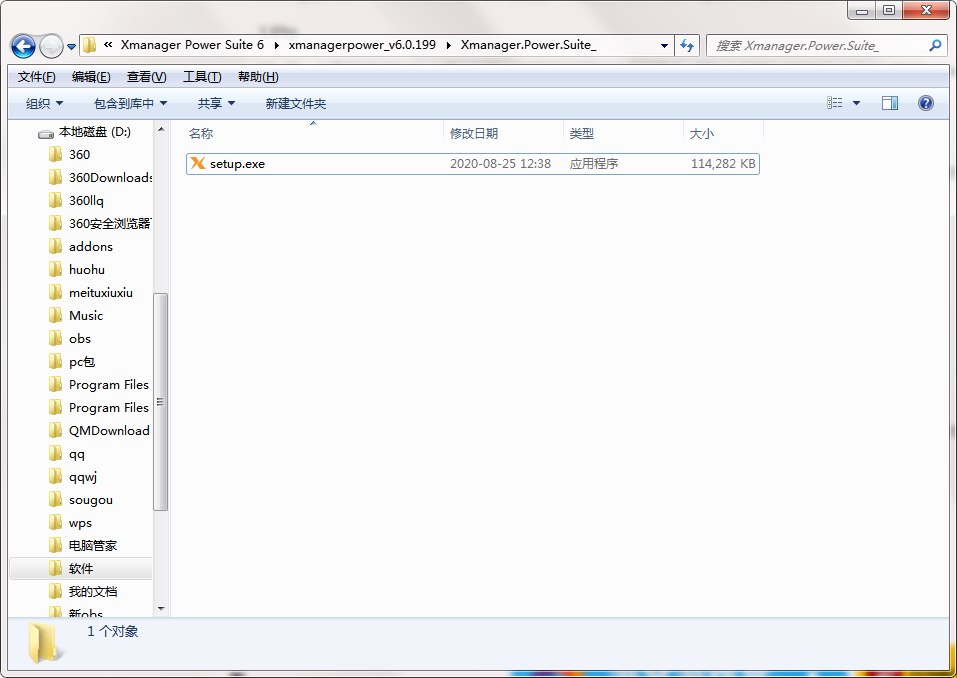
Task: Open the 查看(V) menu
Action: click(146, 77)
